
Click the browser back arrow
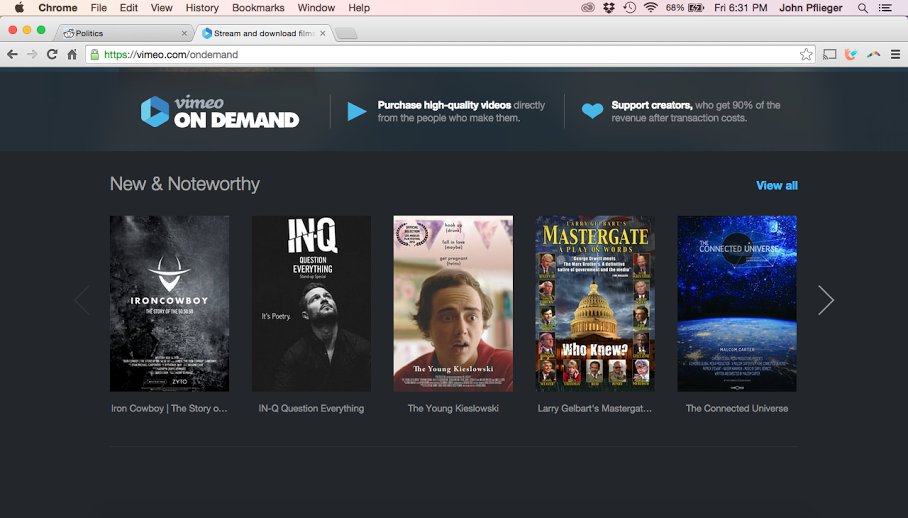[12, 54]
